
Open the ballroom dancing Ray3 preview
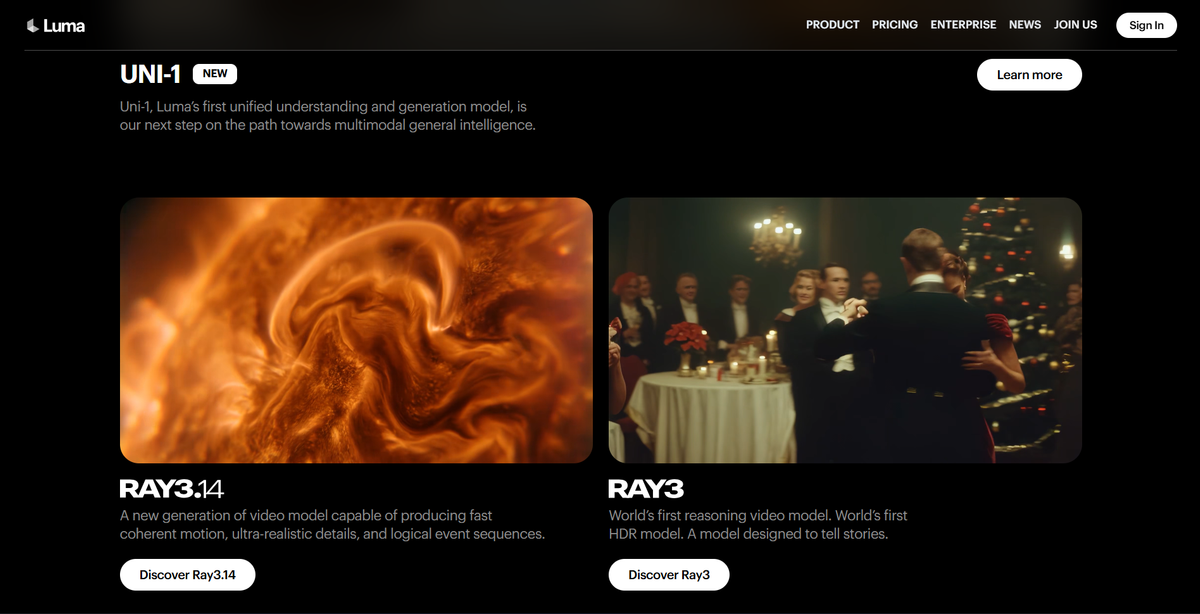(x=845, y=330)
